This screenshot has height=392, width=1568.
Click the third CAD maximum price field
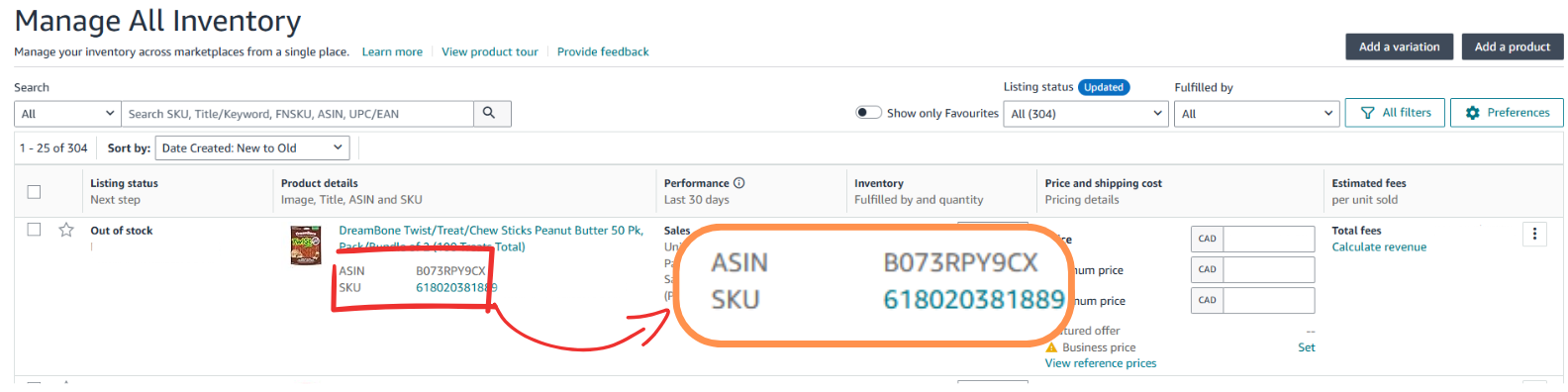(1269, 300)
